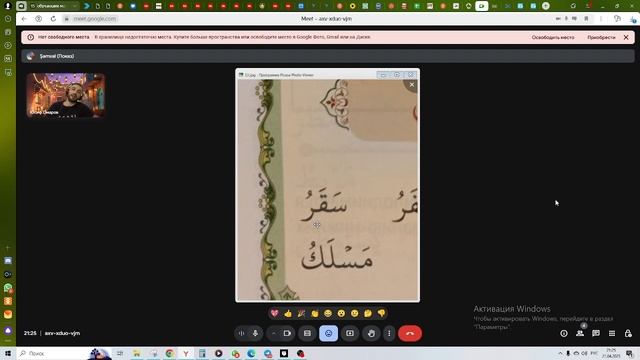Viewport: 640px width, 360px height.
Task: Open meeting details info panel
Action: point(564,333)
